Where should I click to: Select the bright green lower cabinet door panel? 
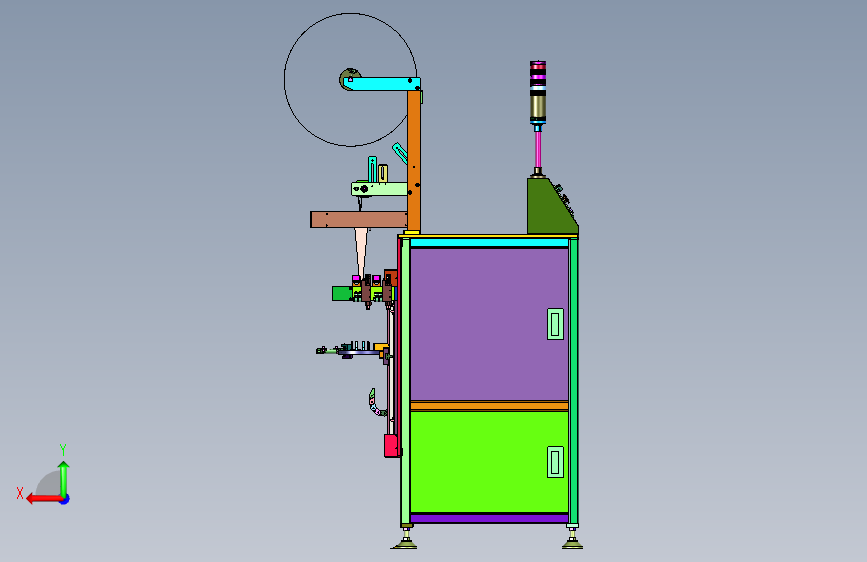[x=489, y=462]
